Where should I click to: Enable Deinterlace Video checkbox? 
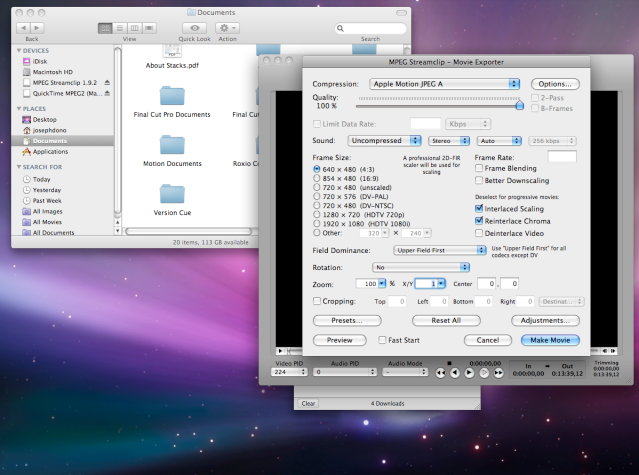coord(479,233)
